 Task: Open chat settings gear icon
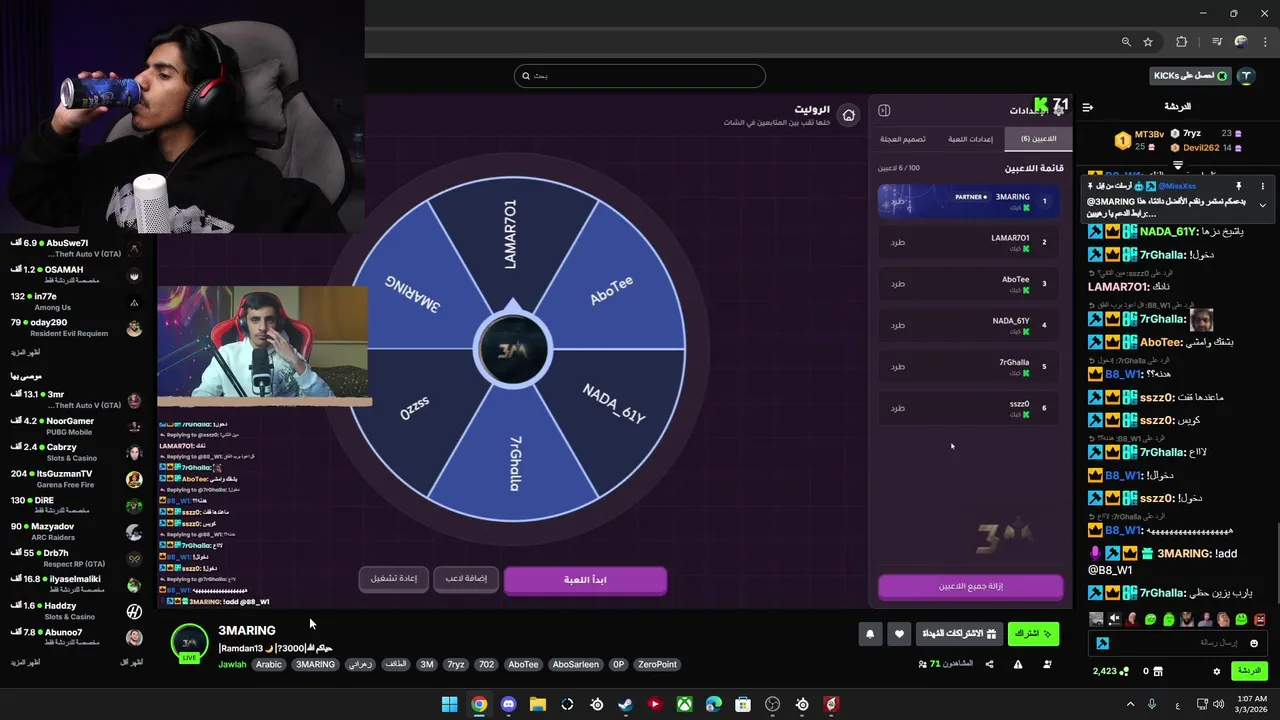click(1216, 671)
